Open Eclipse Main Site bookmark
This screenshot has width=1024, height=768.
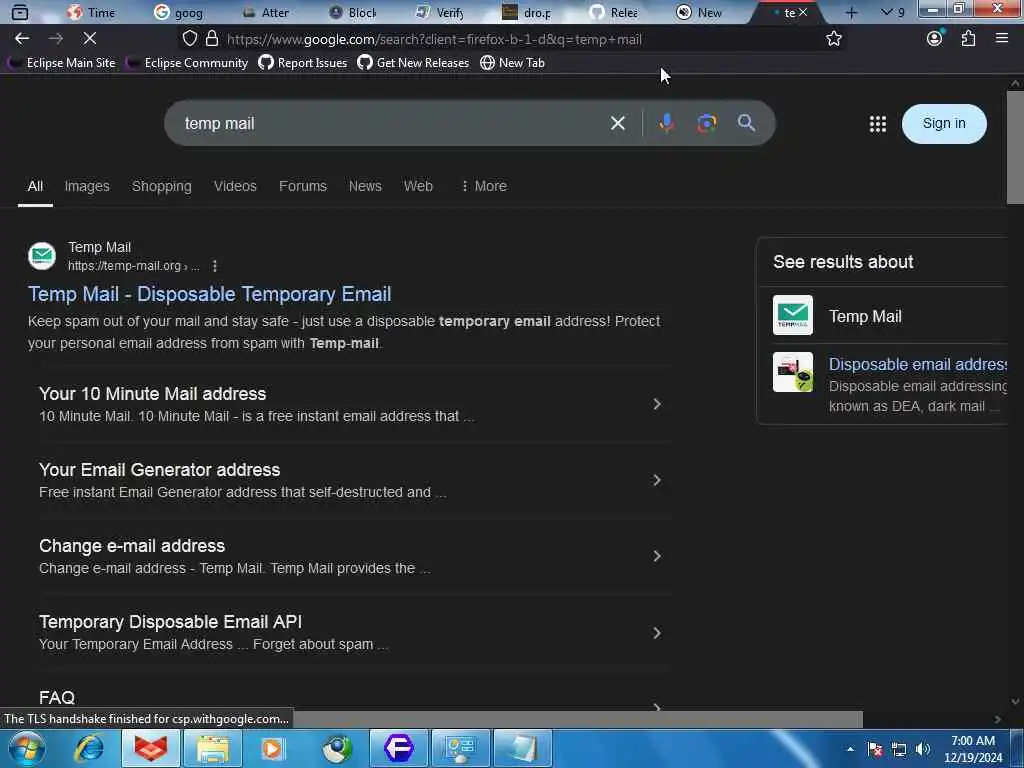click(62, 63)
